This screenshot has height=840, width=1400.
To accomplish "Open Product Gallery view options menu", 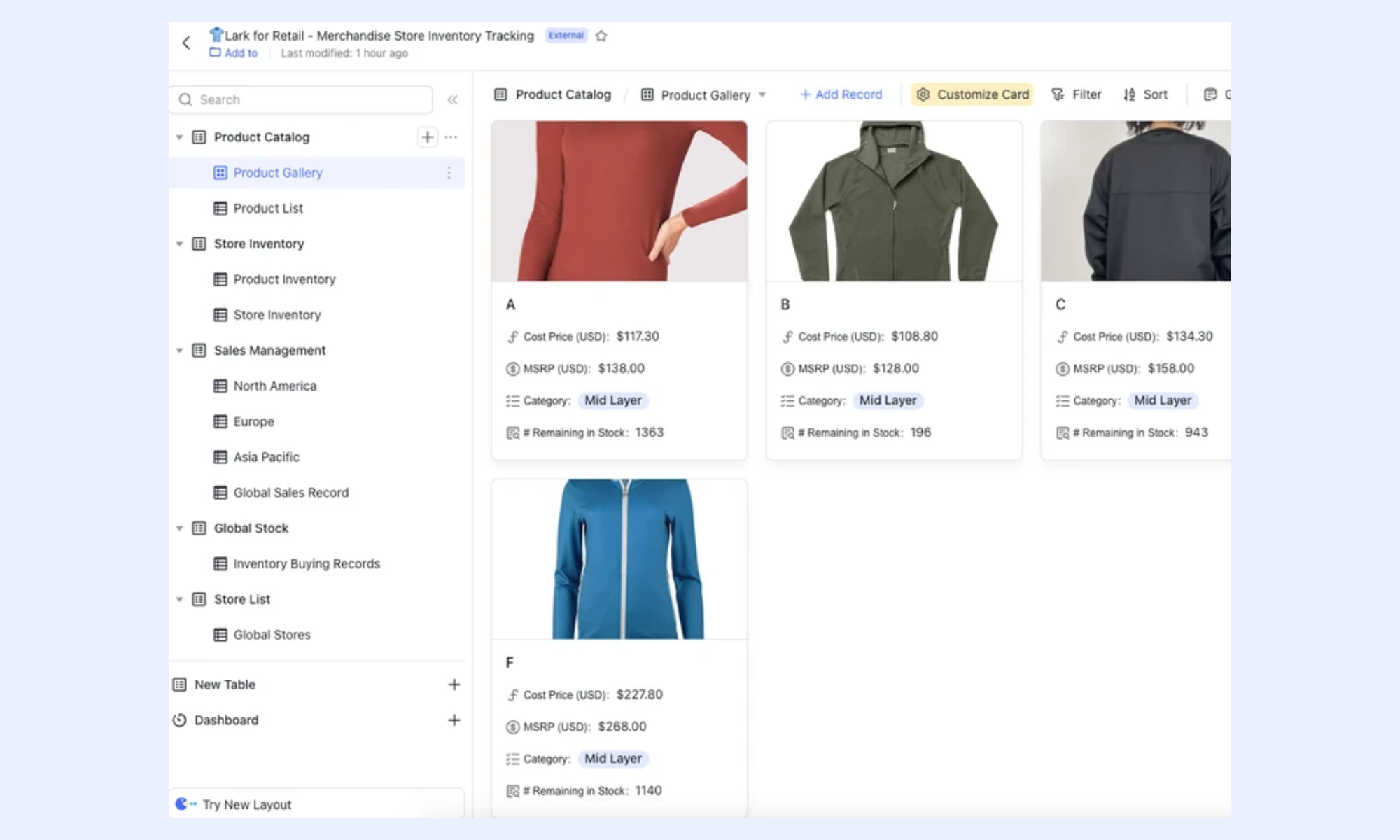I will point(449,172).
